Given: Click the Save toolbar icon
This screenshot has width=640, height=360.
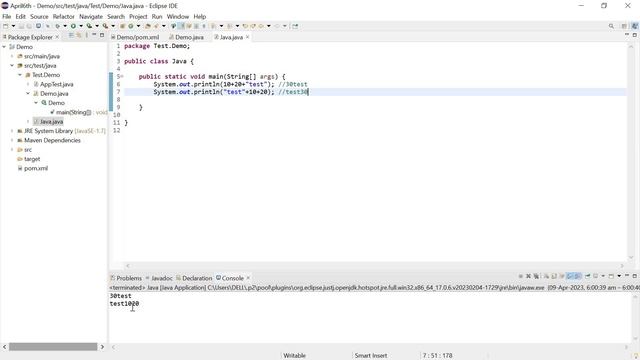Looking at the screenshot, I should (21, 26).
